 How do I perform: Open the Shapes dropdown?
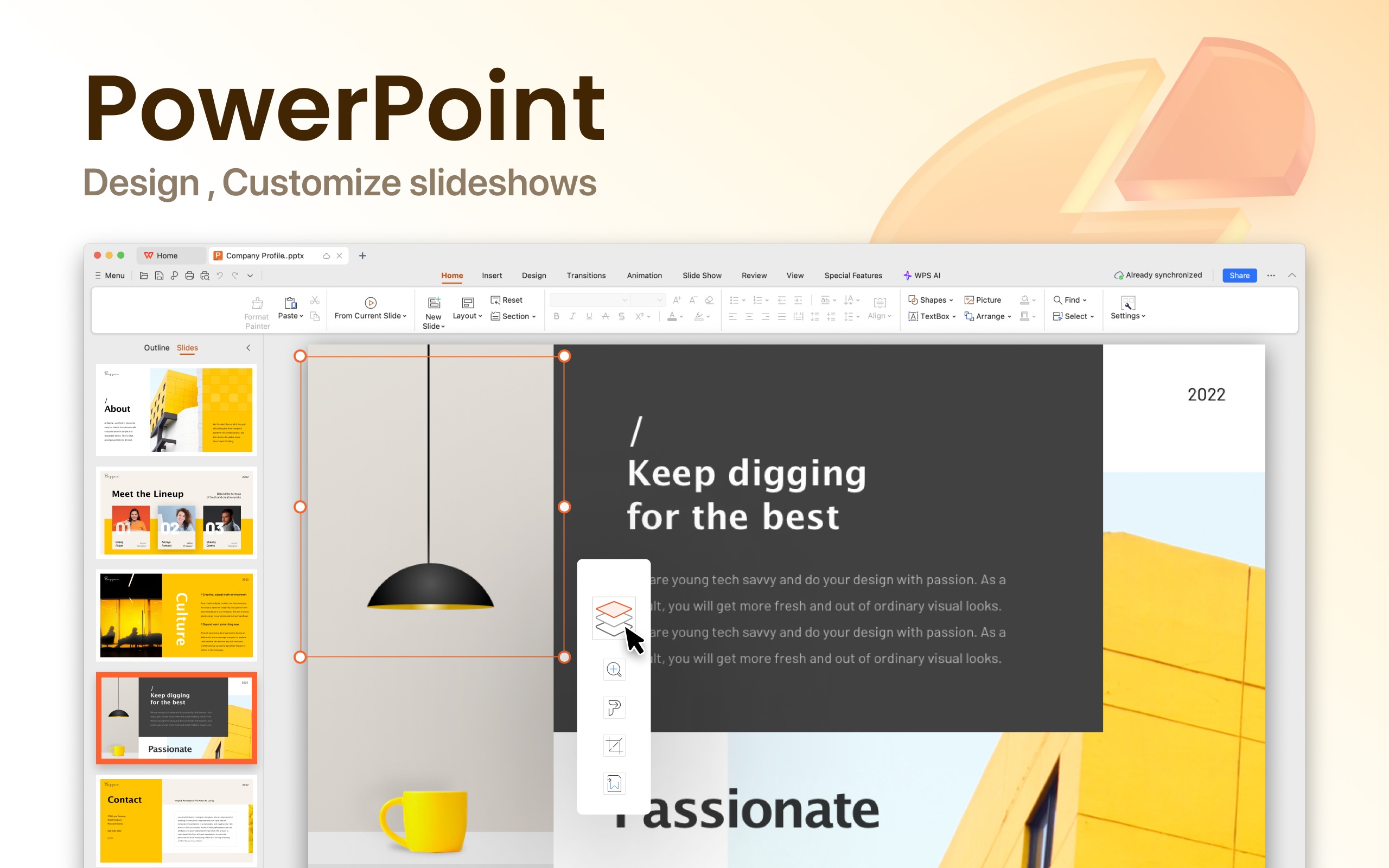[x=931, y=300]
